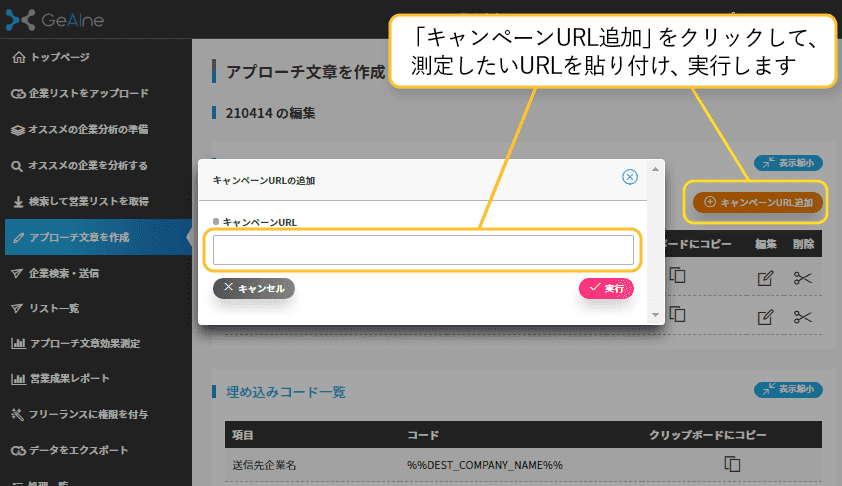Click chart icon beside アプローチ文章効果測定
Viewport: 842px width, 486px height.
[18, 343]
